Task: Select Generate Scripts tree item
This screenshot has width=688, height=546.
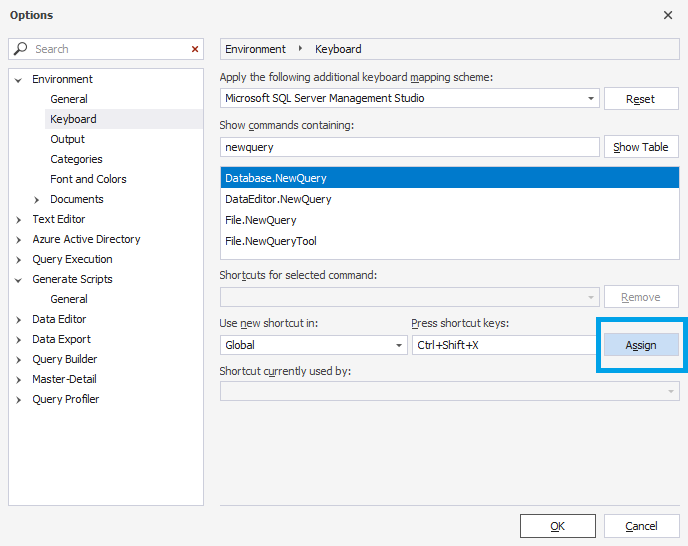Action: pos(72,279)
